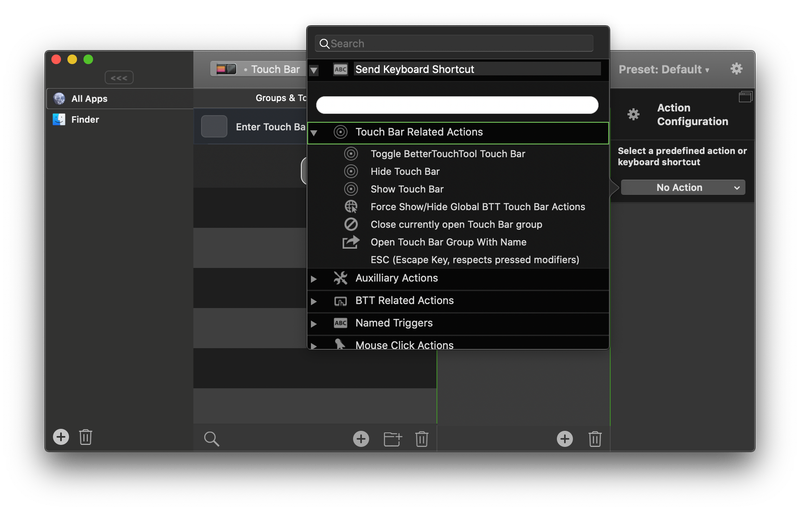Add a new action with the plus icon

(x=564, y=439)
